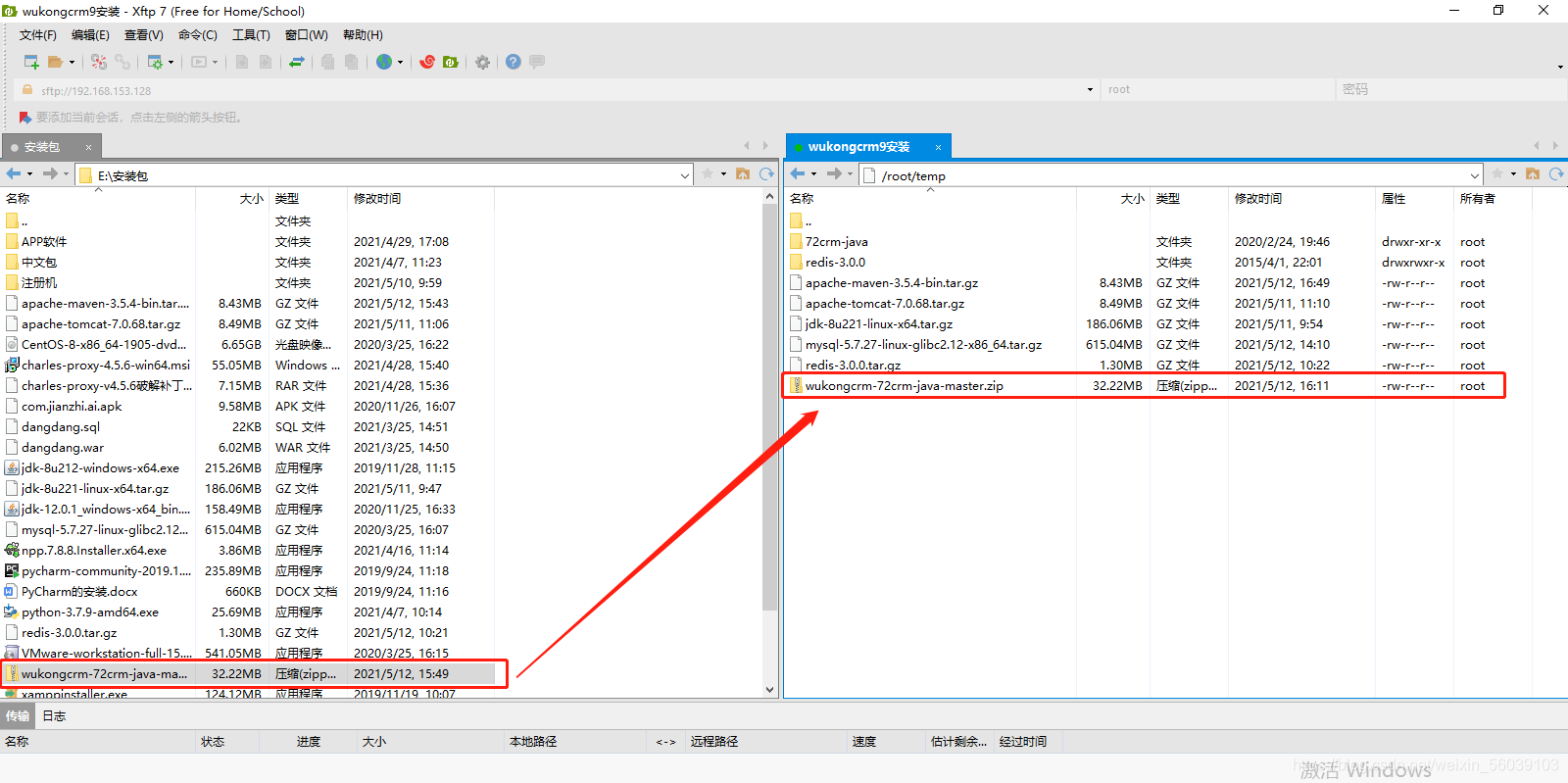Viewport: 1568px width, 783px height.
Task: Select remote folder 72crm-java
Action: 836,242
